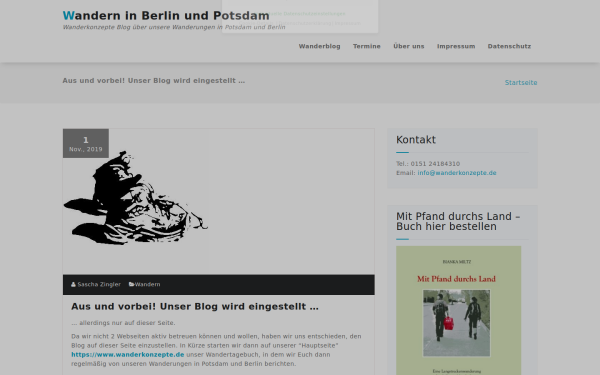Click the Mit Pfand durchs Land heading
The image size is (600, 375).
pyautogui.click(x=458, y=221)
